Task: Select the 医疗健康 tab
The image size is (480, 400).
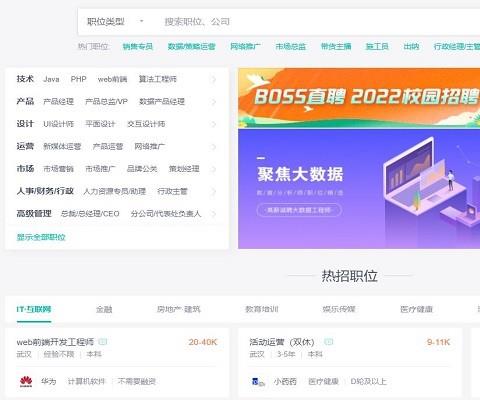Action: point(416,309)
